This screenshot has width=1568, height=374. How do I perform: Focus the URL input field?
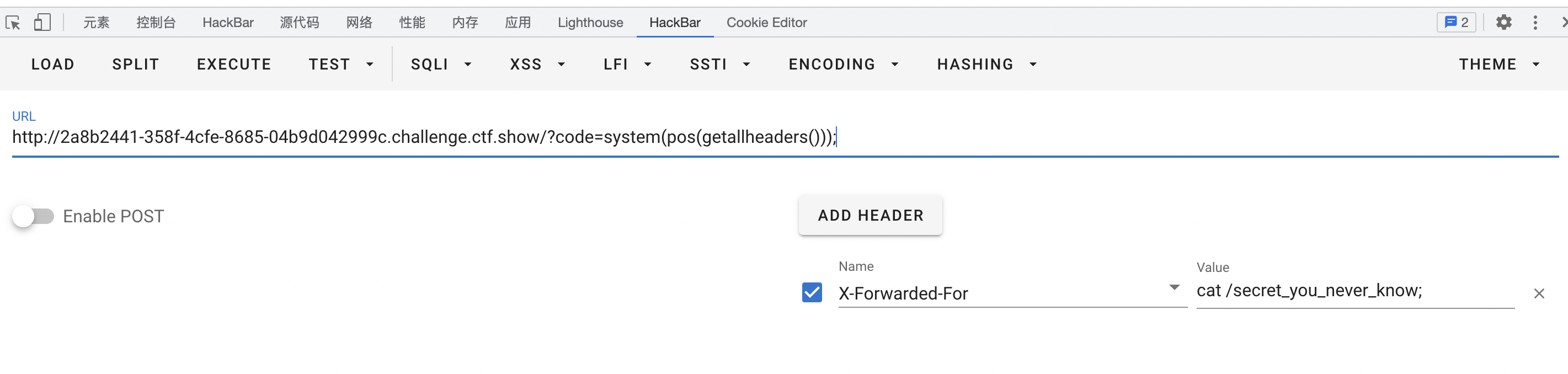pyautogui.click(x=785, y=137)
